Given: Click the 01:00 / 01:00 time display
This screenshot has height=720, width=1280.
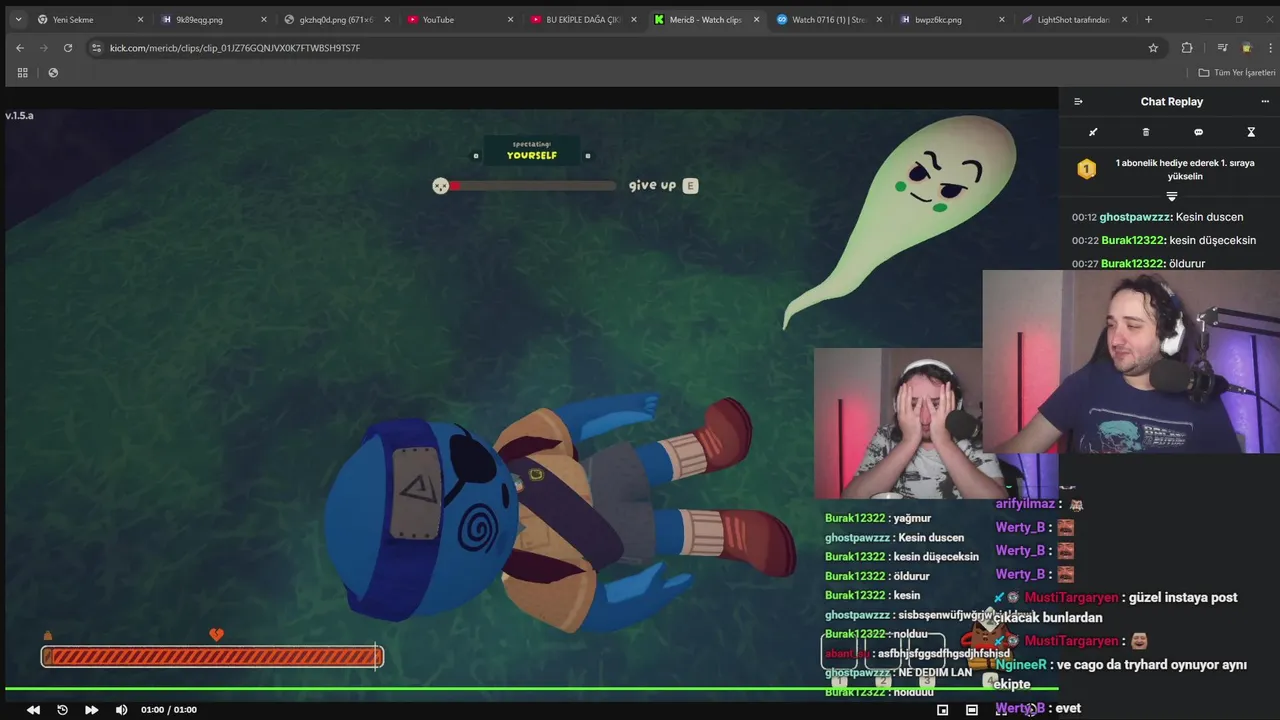Looking at the screenshot, I should (168, 710).
